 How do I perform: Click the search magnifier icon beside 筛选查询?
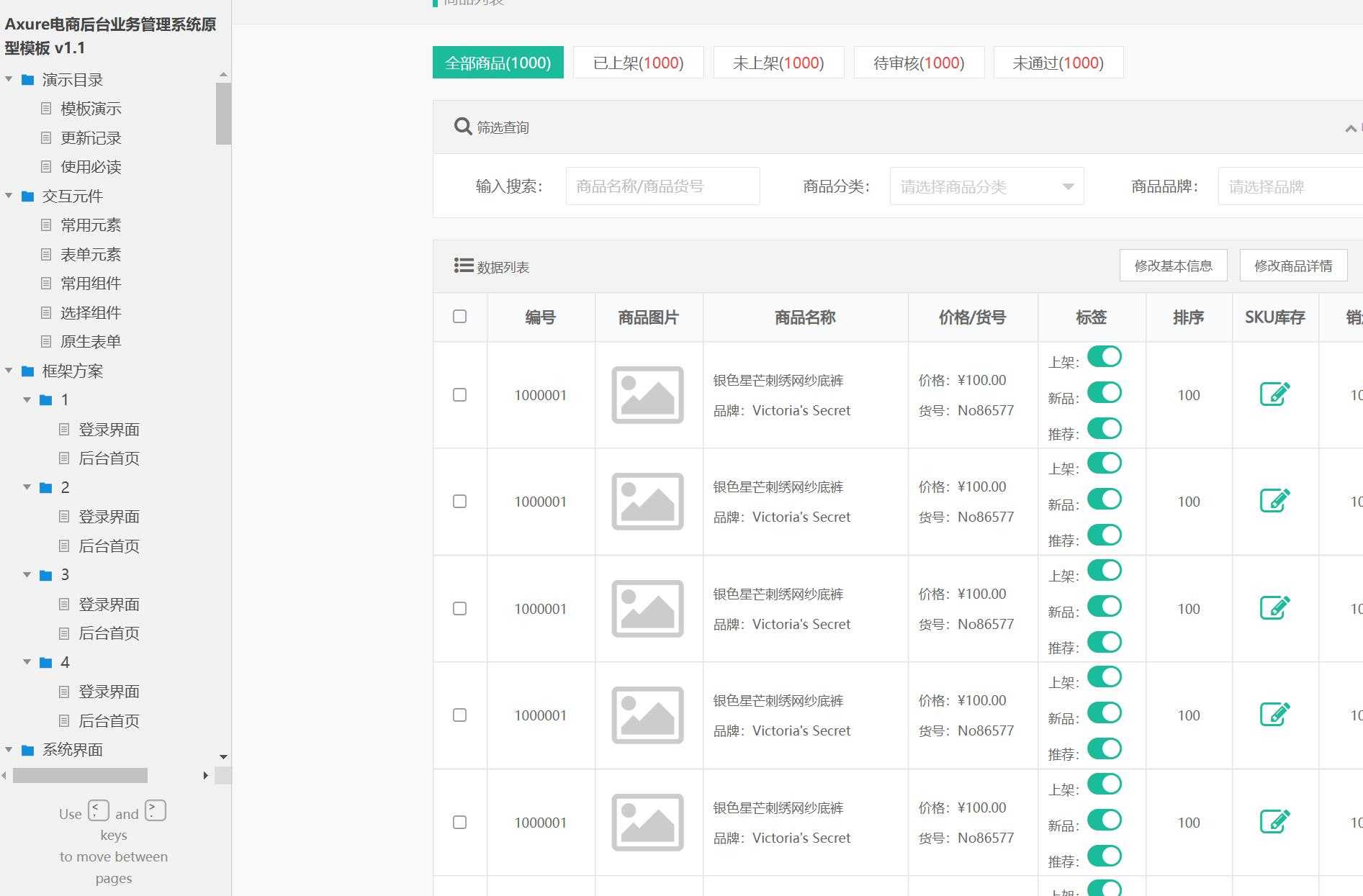tap(462, 126)
